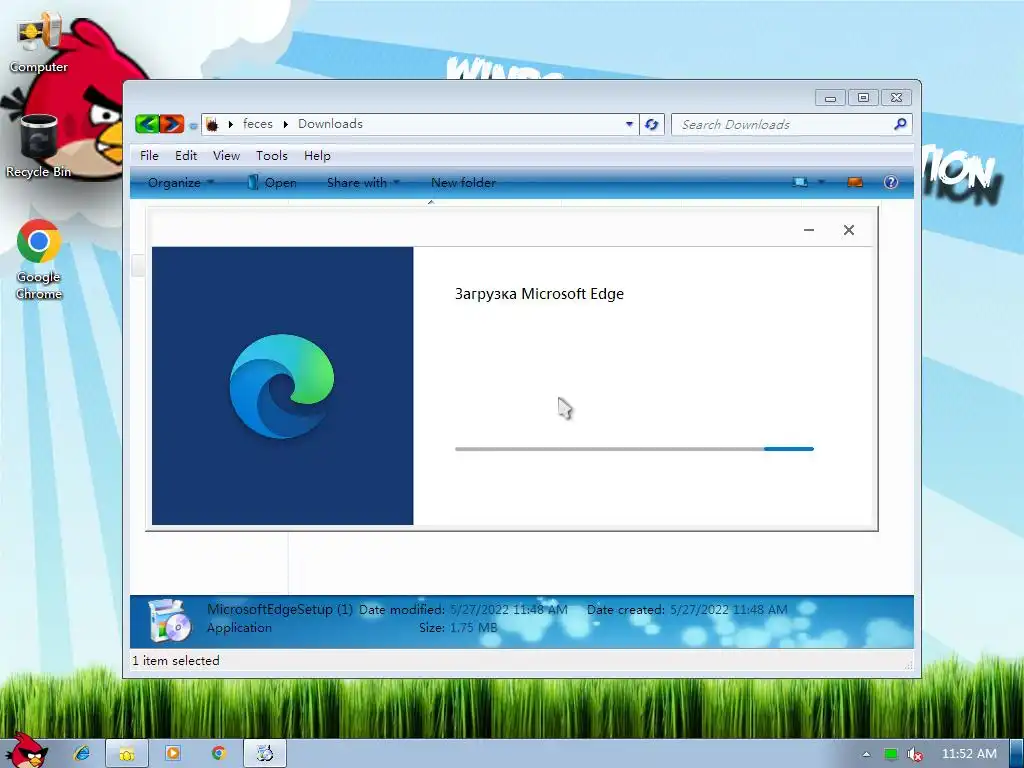Screen dimensions: 1024x768
Task: Open the Help menu
Action: tap(317, 155)
